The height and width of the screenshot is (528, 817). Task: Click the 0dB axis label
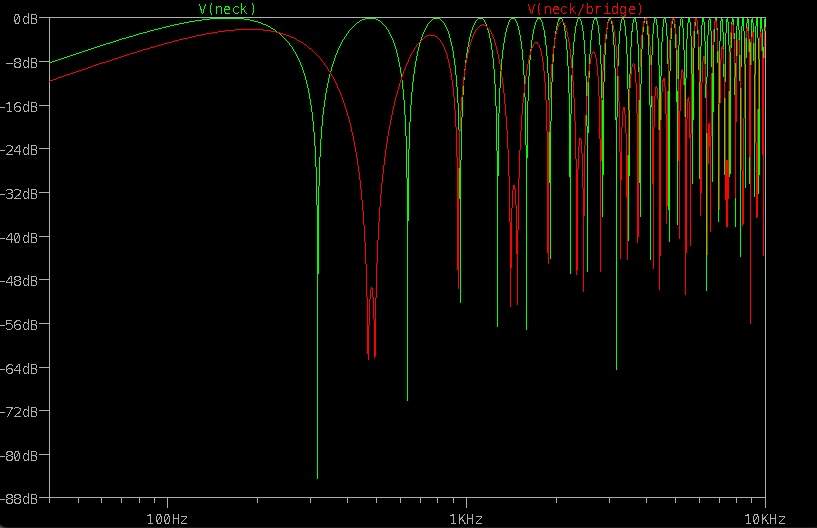point(25,19)
